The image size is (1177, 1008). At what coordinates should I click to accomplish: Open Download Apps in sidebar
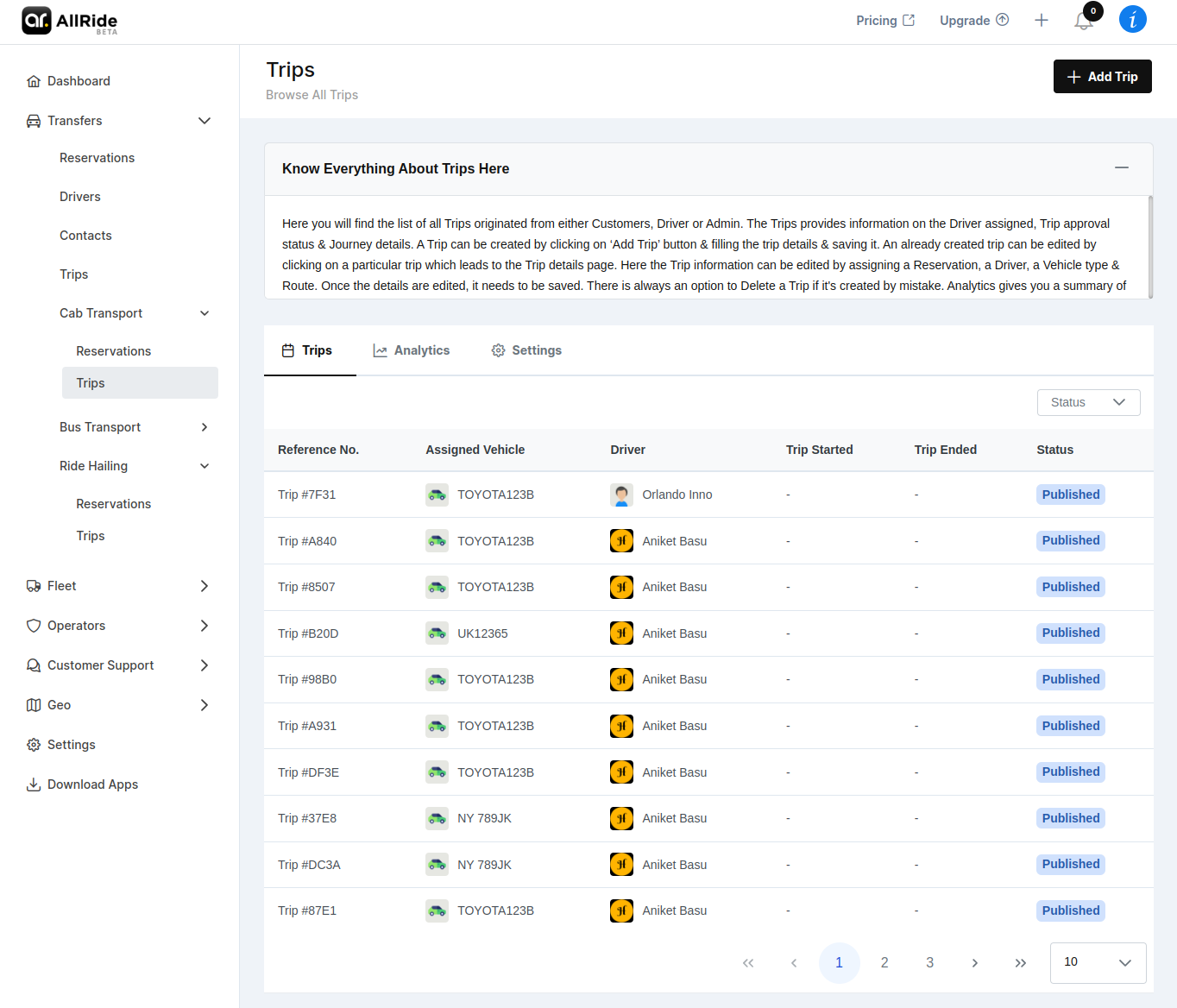point(92,784)
